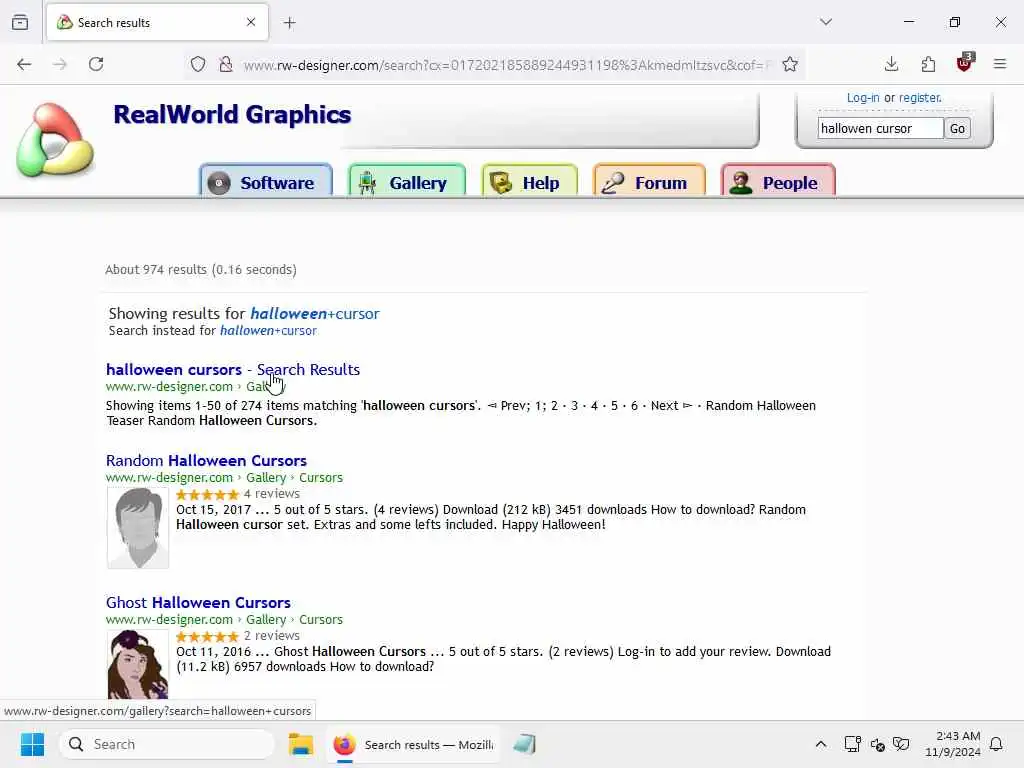Viewport: 1024px width, 768px height.
Task: Click the Go search button
Action: click(x=957, y=129)
